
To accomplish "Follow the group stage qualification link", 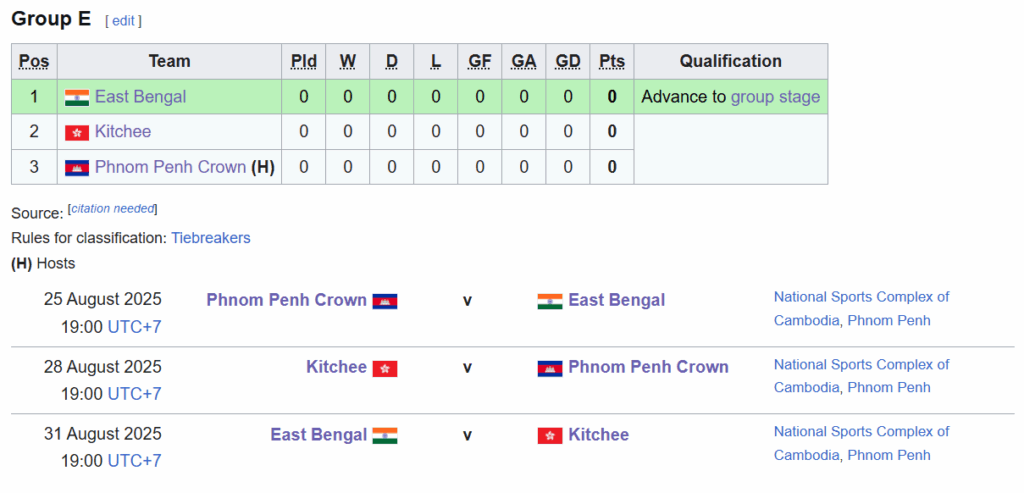I will [x=775, y=97].
